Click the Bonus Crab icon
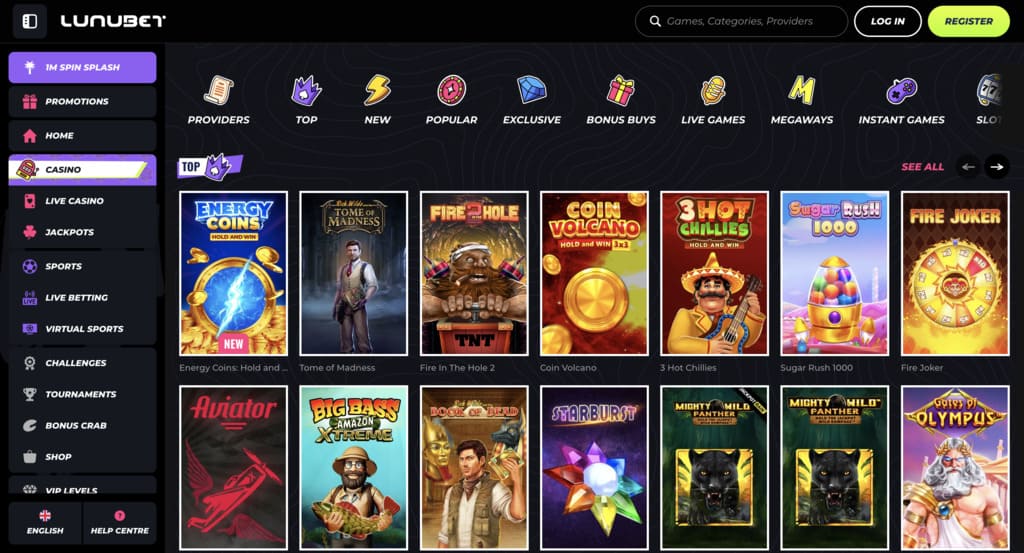The height and width of the screenshot is (553, 1024). (29, 425)
